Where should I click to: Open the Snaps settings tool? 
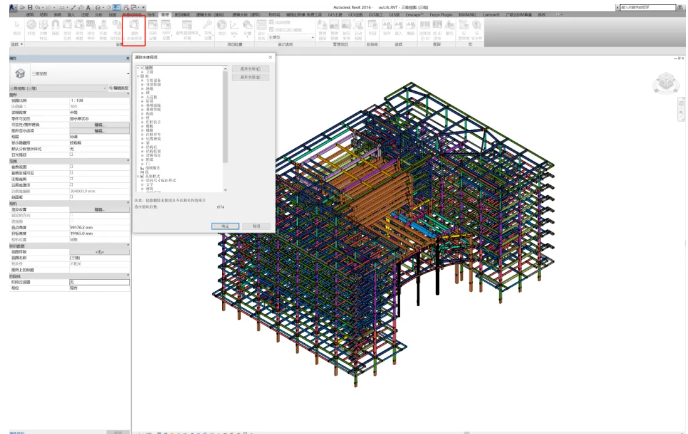point(55,28)
